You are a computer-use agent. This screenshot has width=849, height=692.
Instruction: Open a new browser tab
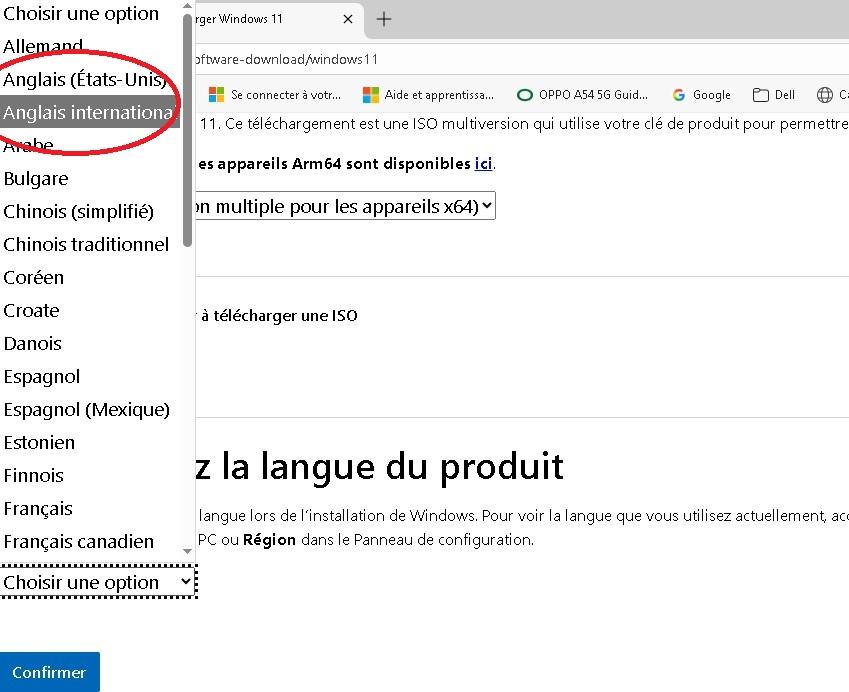point(384,19)
